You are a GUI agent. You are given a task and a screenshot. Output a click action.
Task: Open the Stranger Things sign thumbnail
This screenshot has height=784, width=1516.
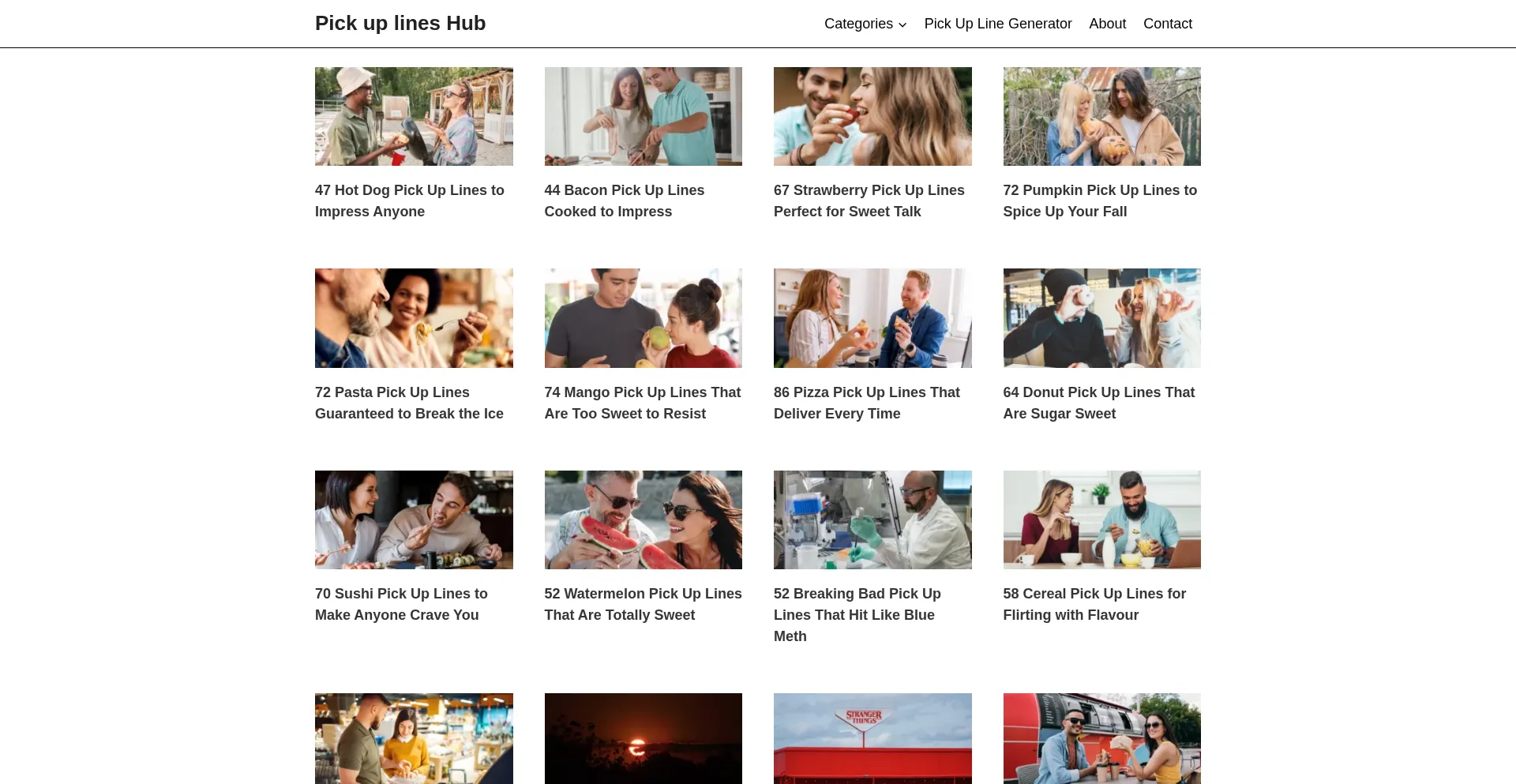[872, 738]
